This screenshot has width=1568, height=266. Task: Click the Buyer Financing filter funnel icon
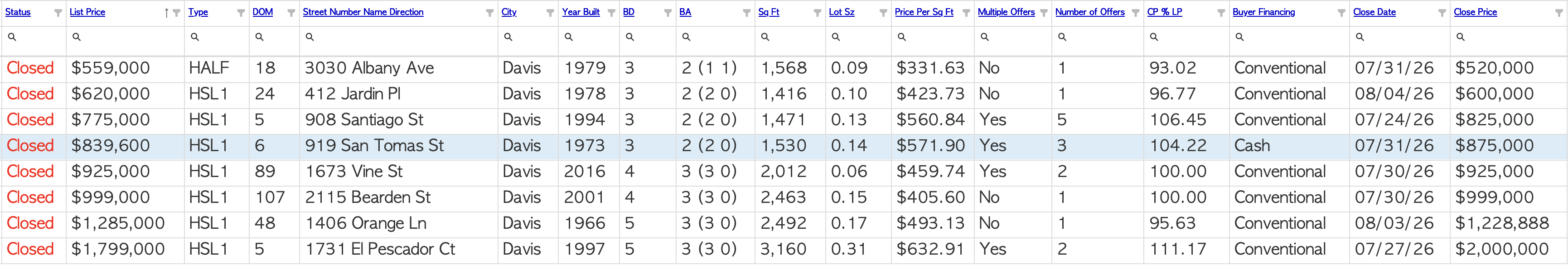[1341, 13]
